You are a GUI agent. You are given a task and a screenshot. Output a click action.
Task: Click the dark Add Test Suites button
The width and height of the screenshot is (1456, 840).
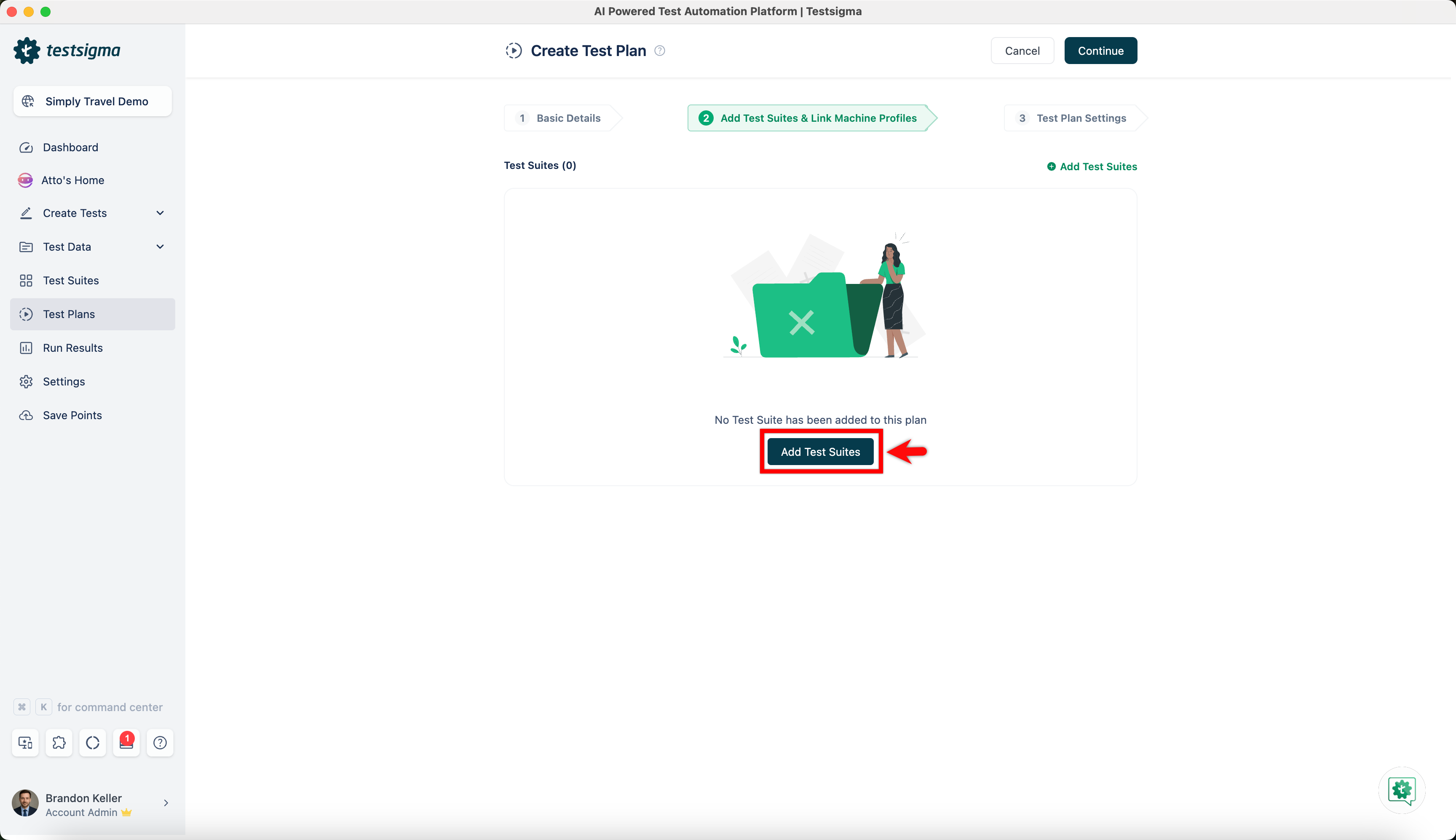tap(820, 452)
